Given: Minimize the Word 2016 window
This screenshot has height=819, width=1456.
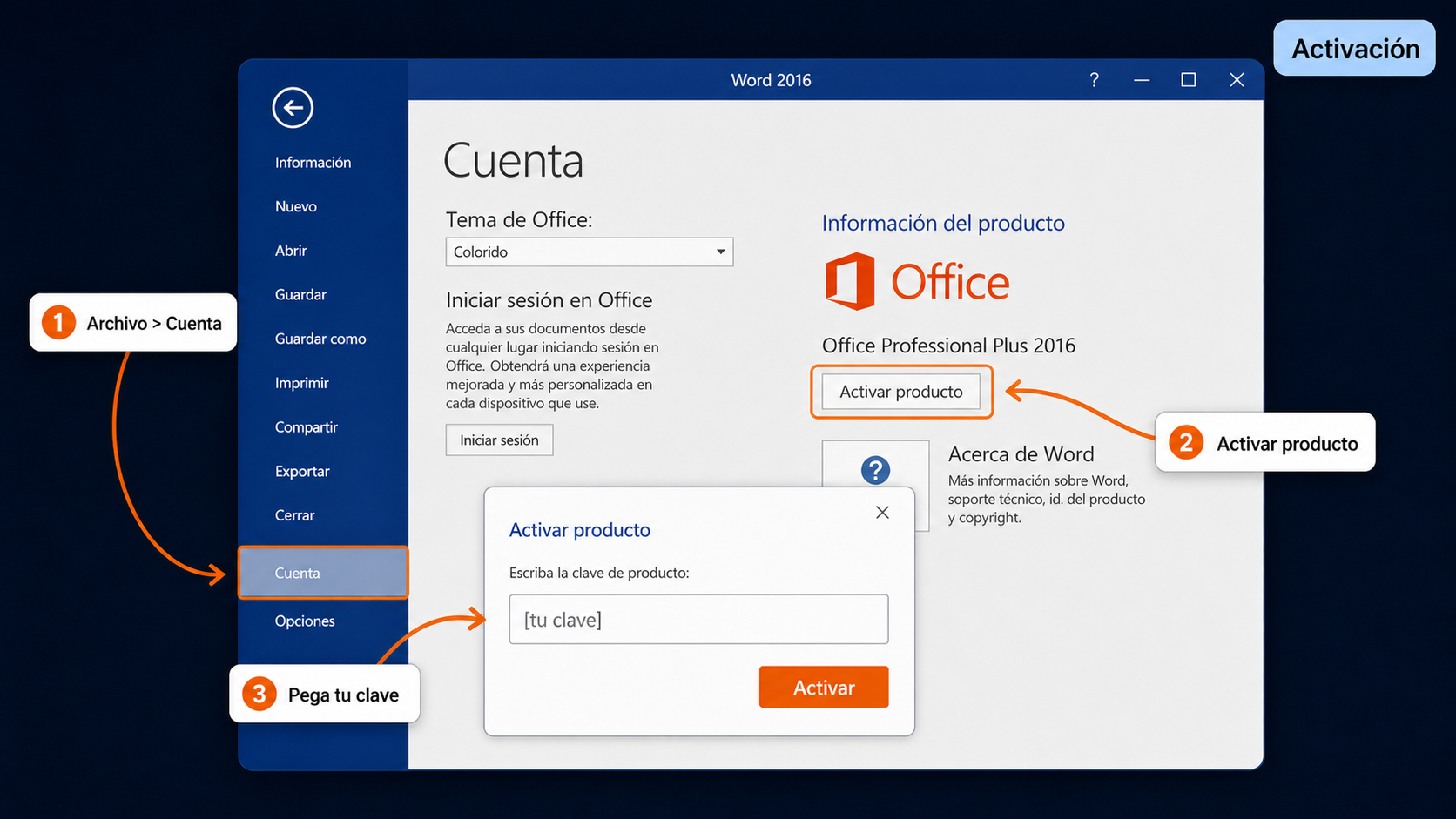Looking at the screenshot, I should (x=1142, y=80).
